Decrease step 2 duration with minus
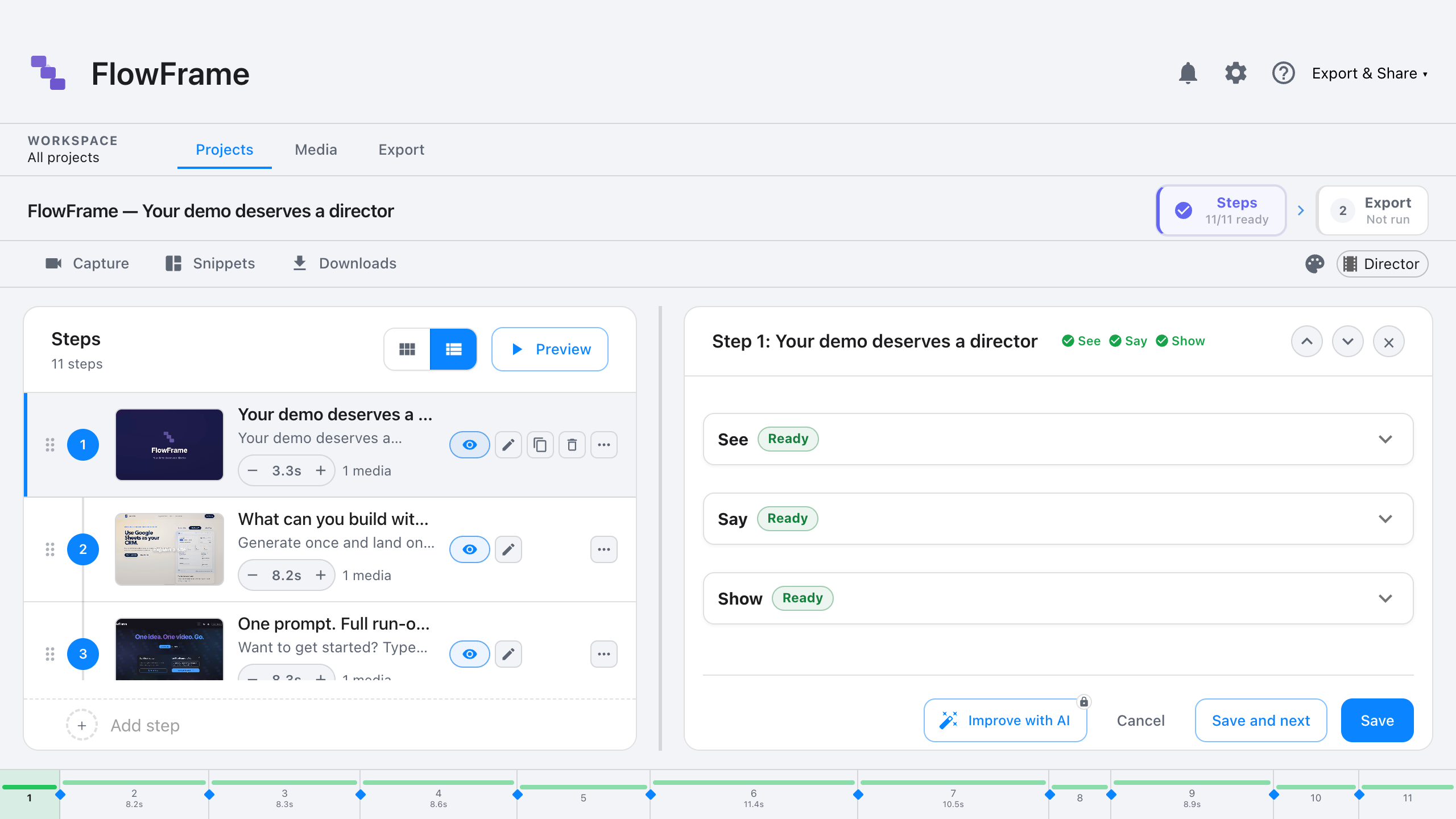Viewport: 1456px width, 819px height. pos(253,576)
